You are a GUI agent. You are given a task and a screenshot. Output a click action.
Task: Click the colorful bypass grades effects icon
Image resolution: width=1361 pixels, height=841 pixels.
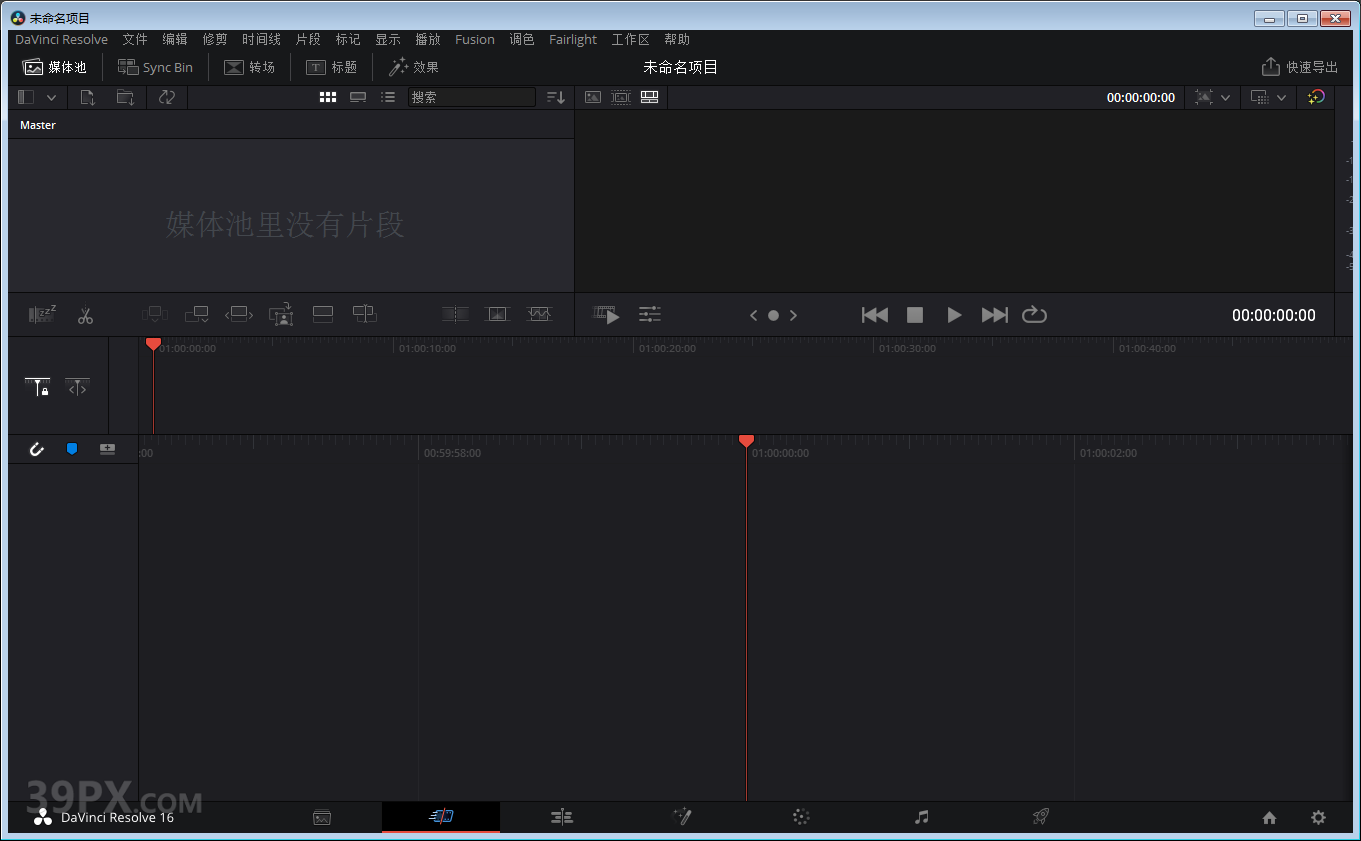1316,97
